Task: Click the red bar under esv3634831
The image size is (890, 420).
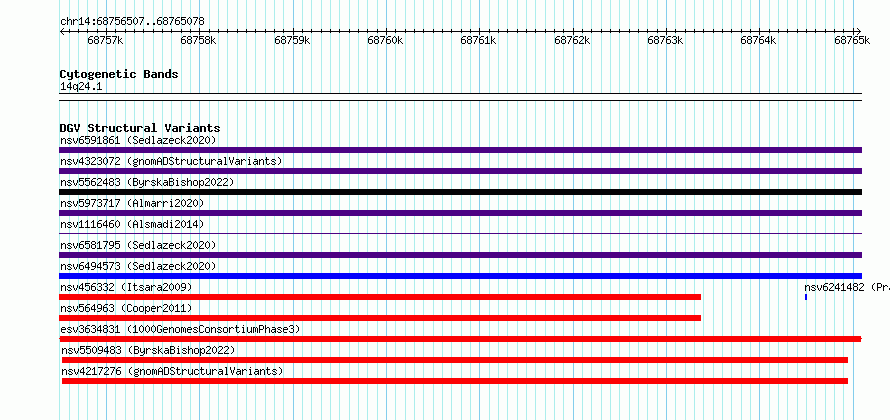Action: tap(460, 339)
